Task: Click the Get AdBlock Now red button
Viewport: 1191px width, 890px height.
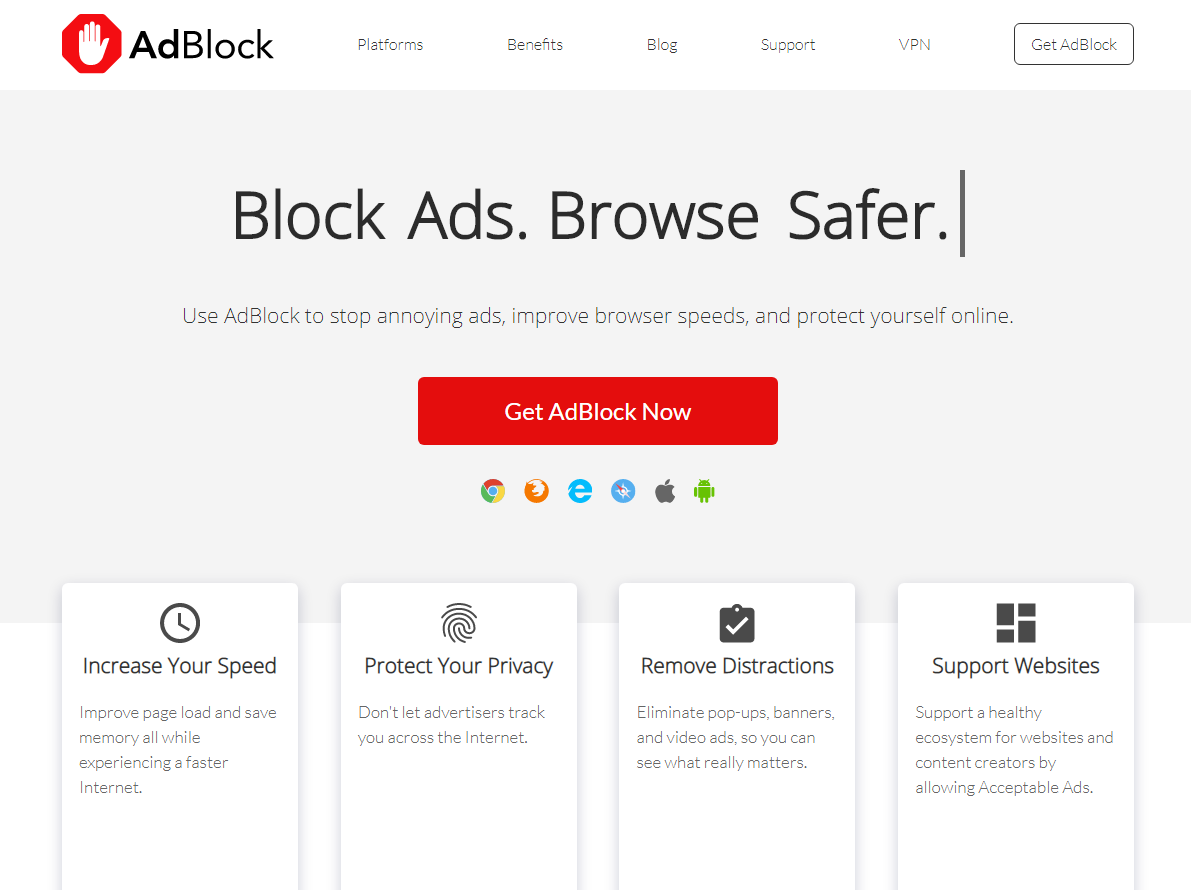Action: click(x=597, y=411)
